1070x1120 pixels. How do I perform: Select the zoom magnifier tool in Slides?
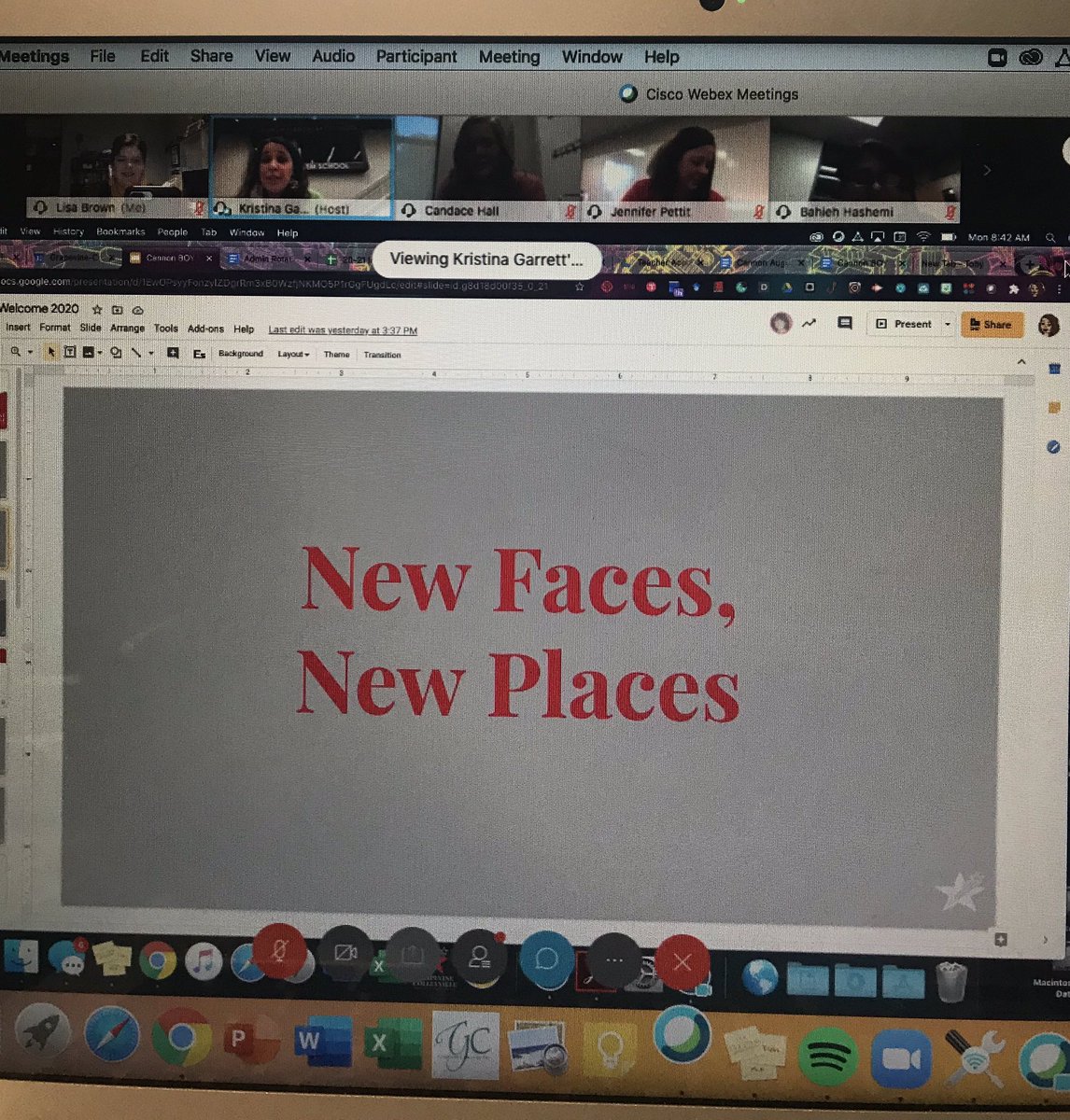[x=16, y=352]
